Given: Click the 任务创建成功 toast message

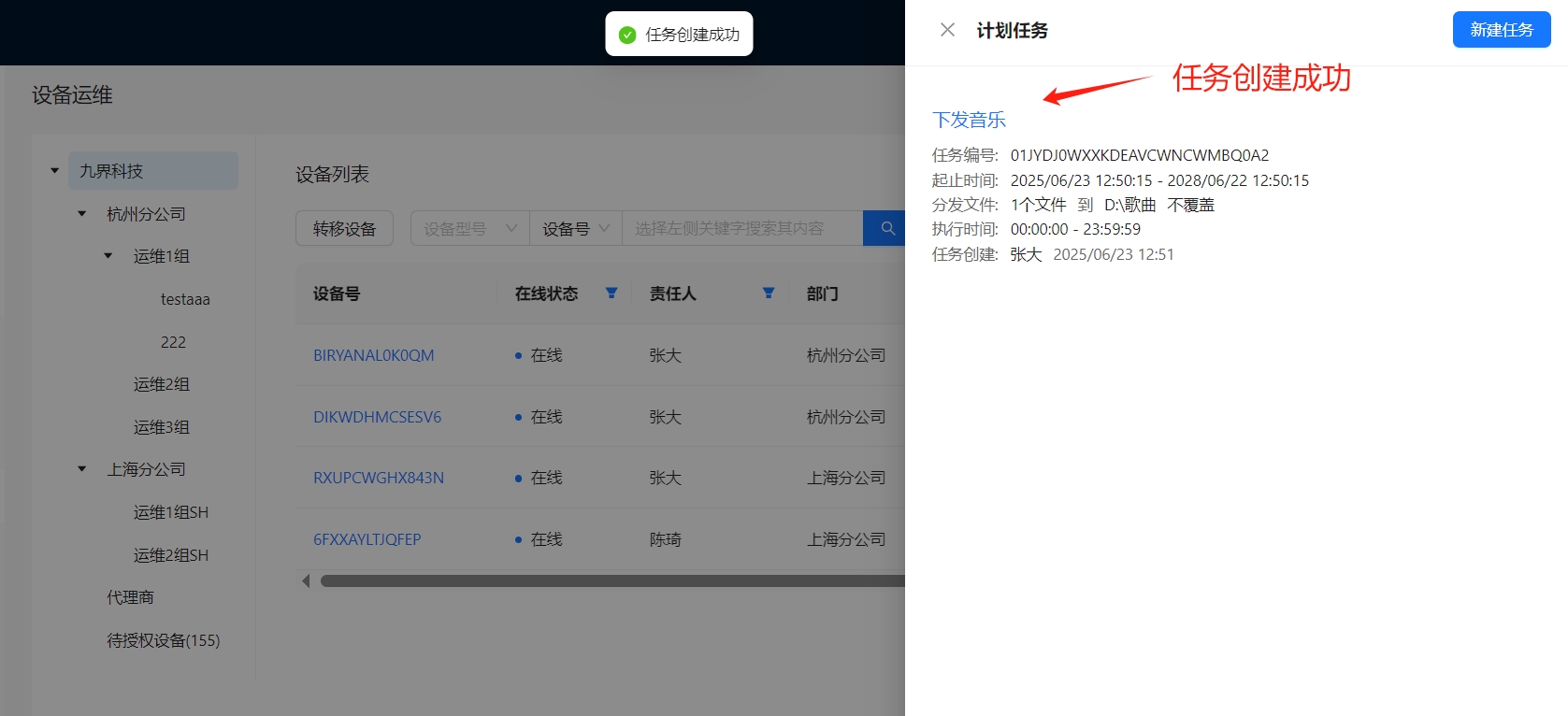Looking at the screenshot, I should 693,35.
